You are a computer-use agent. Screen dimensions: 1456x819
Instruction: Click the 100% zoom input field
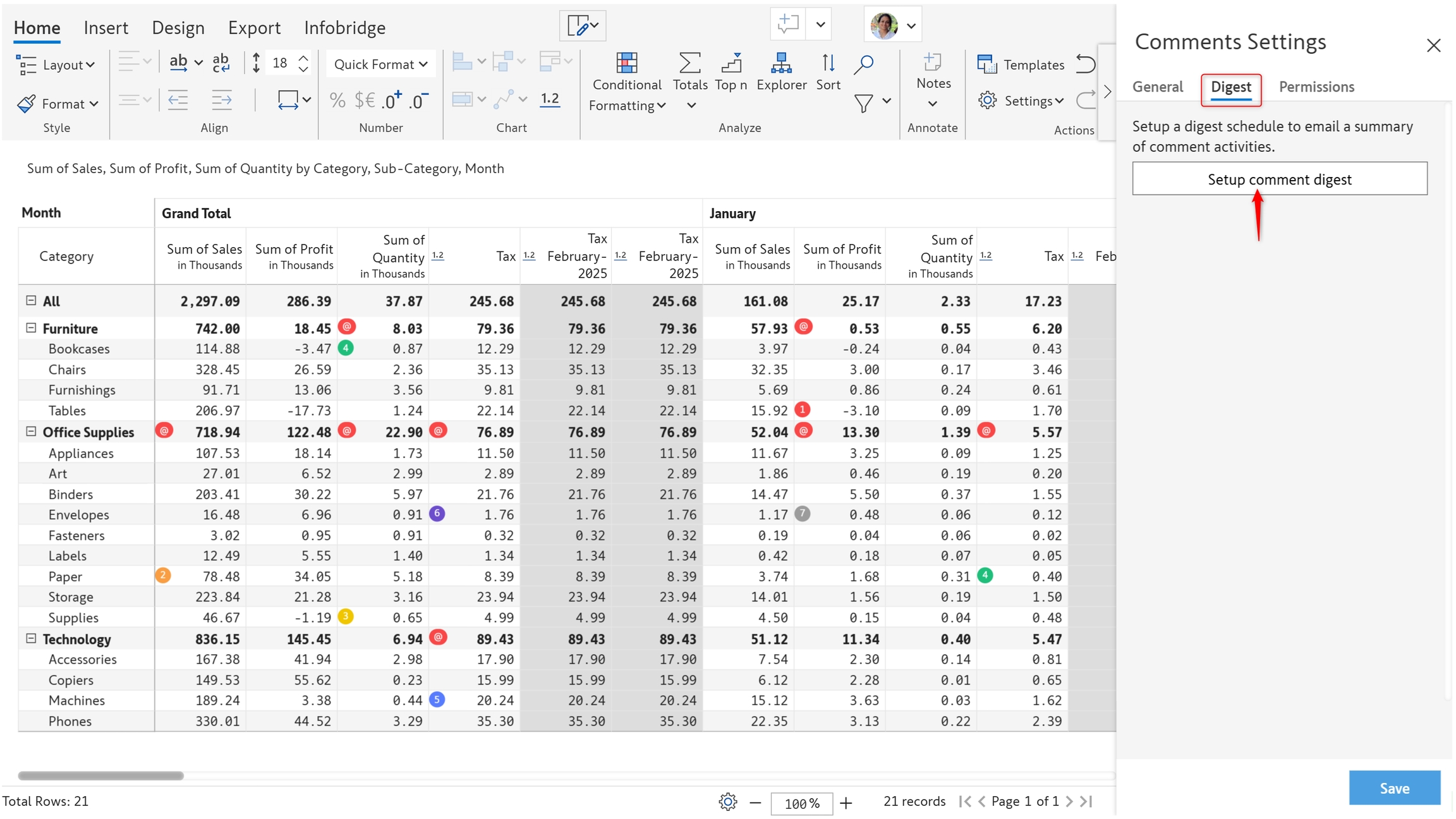pyautogui.click(x=801, y=803)
